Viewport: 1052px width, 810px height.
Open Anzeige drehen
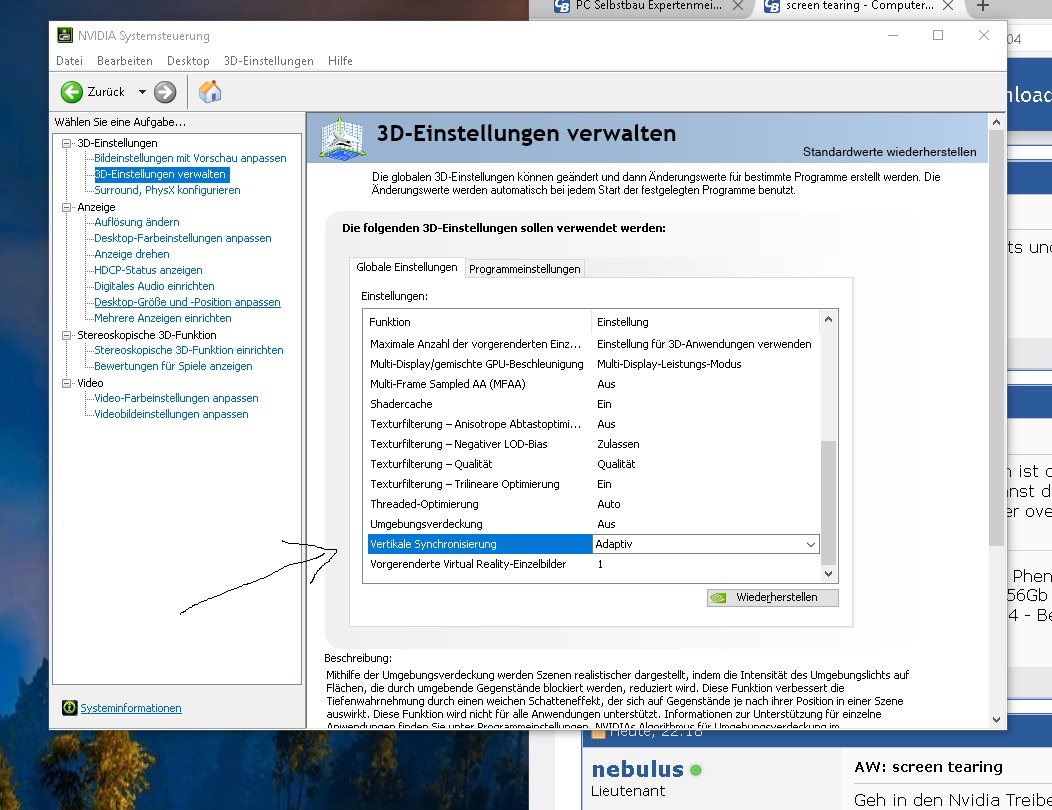tap(132, 254)
